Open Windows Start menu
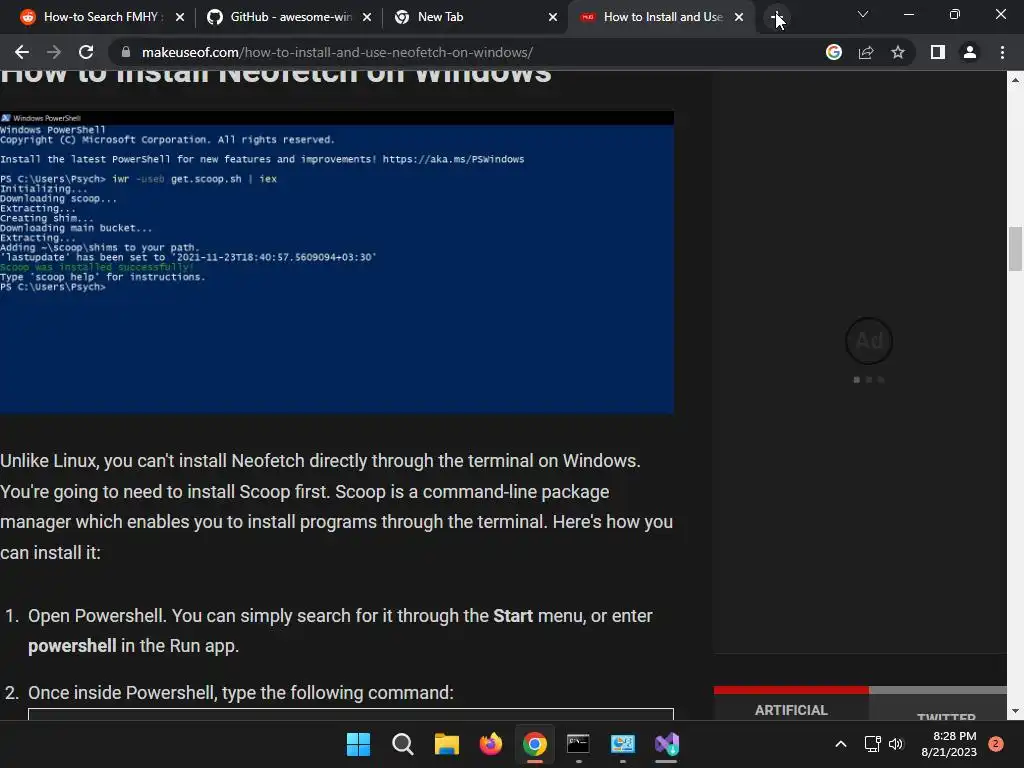The image size is (1024, 768). click(358, 744)
